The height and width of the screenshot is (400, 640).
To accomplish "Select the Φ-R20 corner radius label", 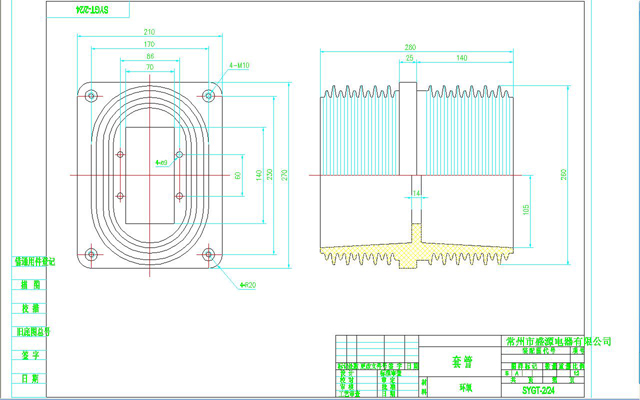I will (246, 284).
